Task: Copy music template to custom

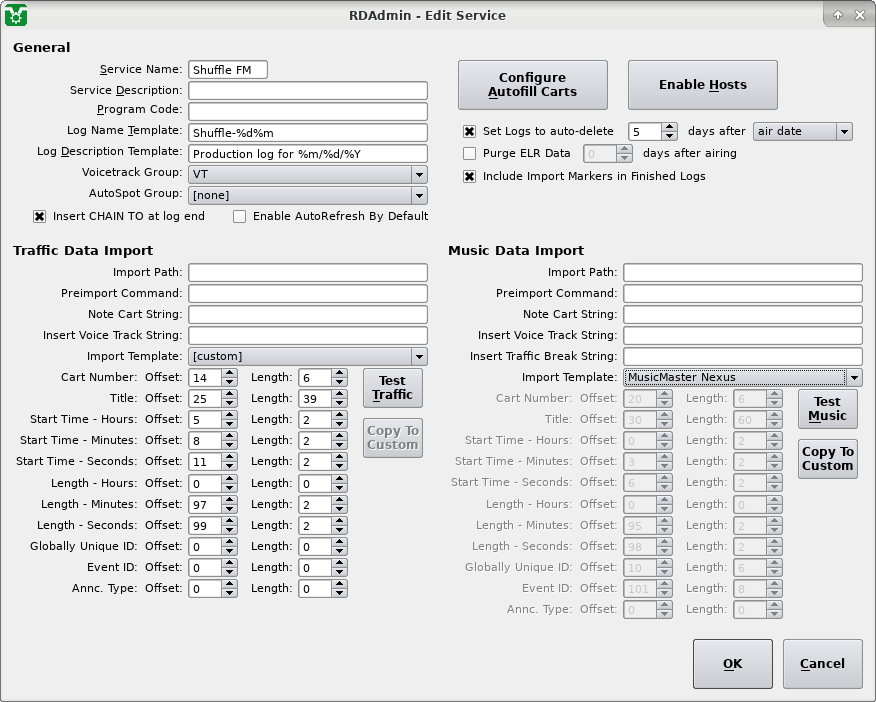Action: click(827, 459)
